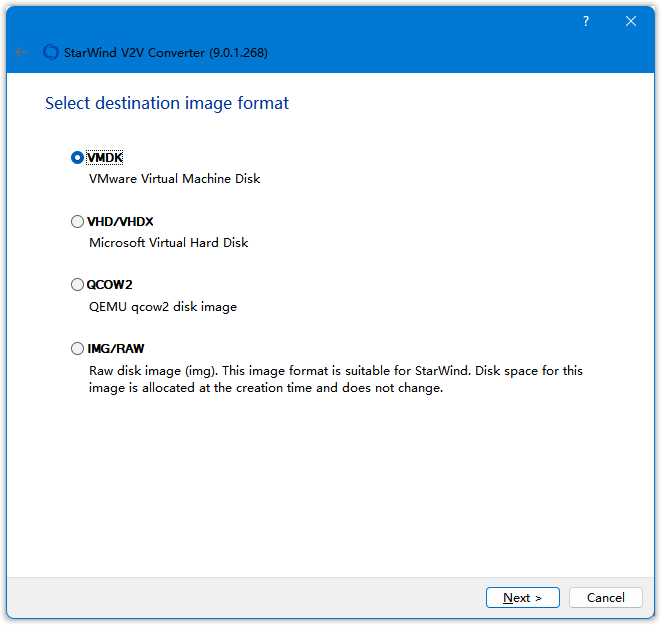The width and height of the screenshot is (661, 625).
Task: Click the bold IMG/RAW option label
Action: click(x=116, y=349)
